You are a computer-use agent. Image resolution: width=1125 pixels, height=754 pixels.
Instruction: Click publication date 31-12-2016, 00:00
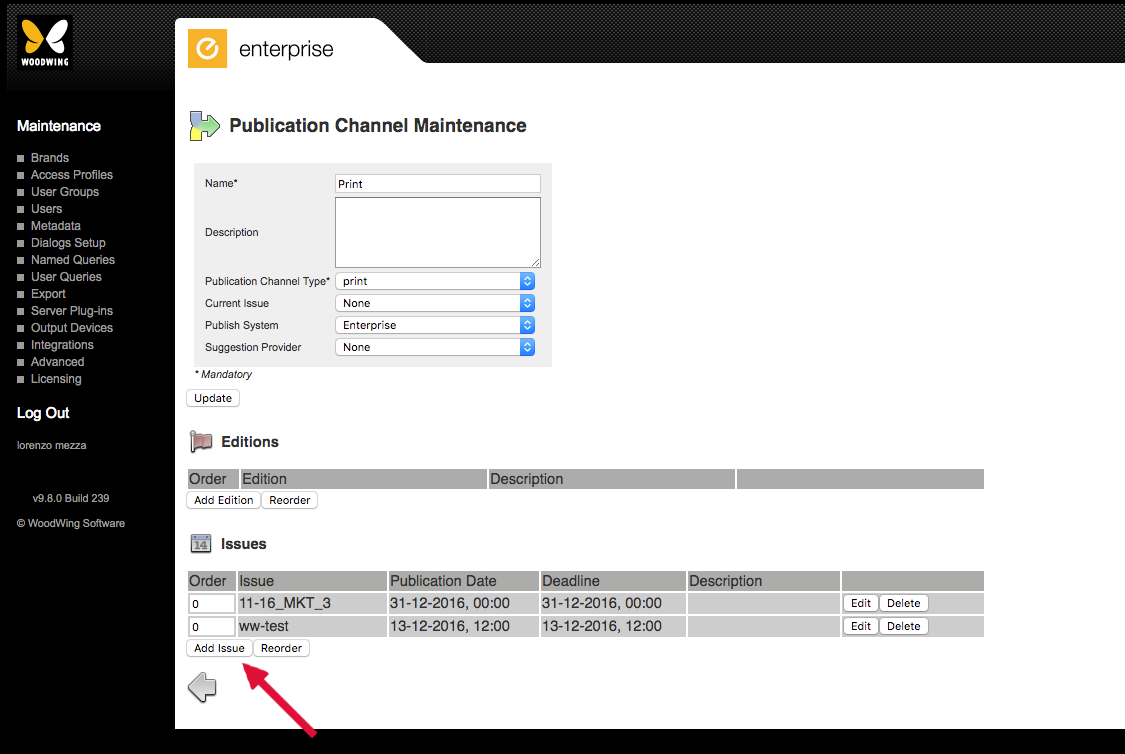[x=450, y=603]
